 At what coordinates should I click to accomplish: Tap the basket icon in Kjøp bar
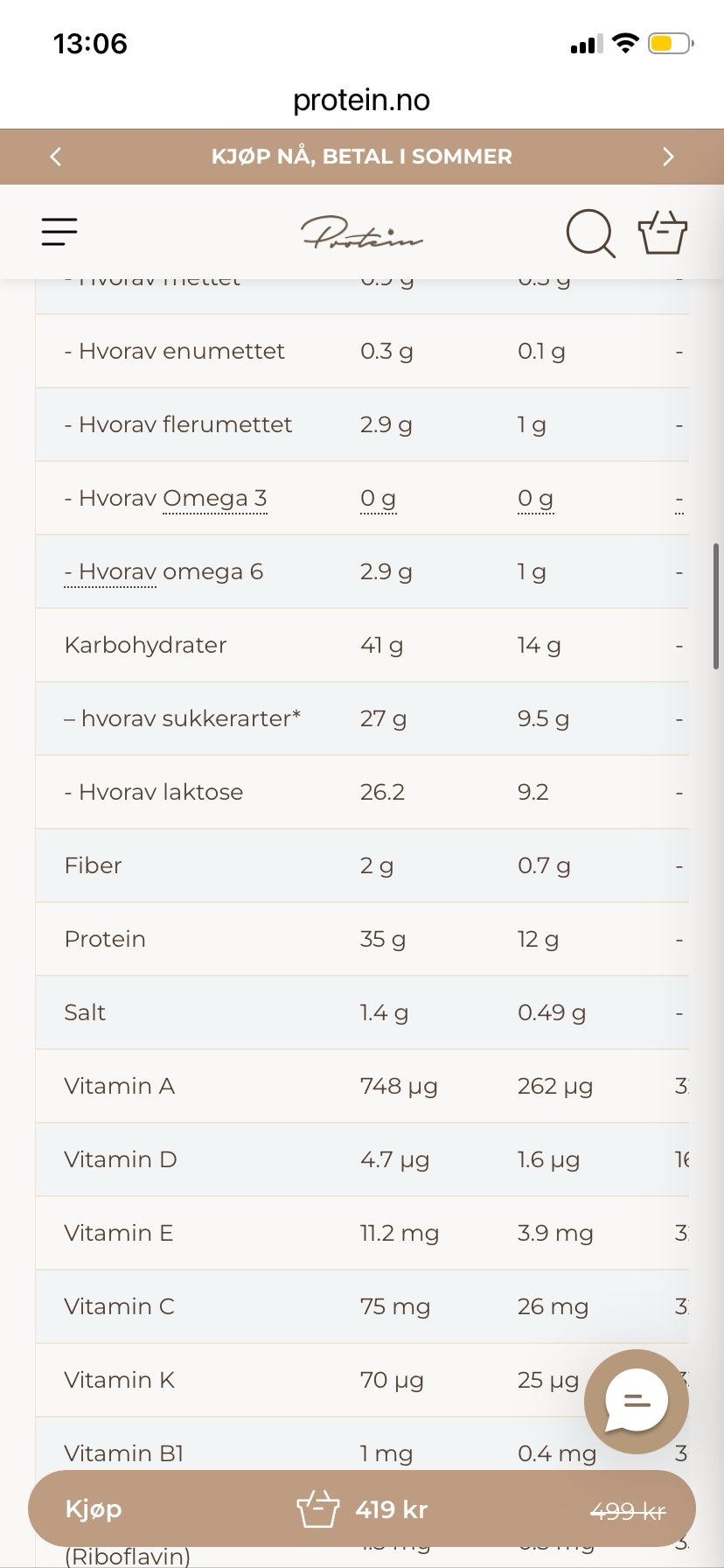[x=317, y=1509]
